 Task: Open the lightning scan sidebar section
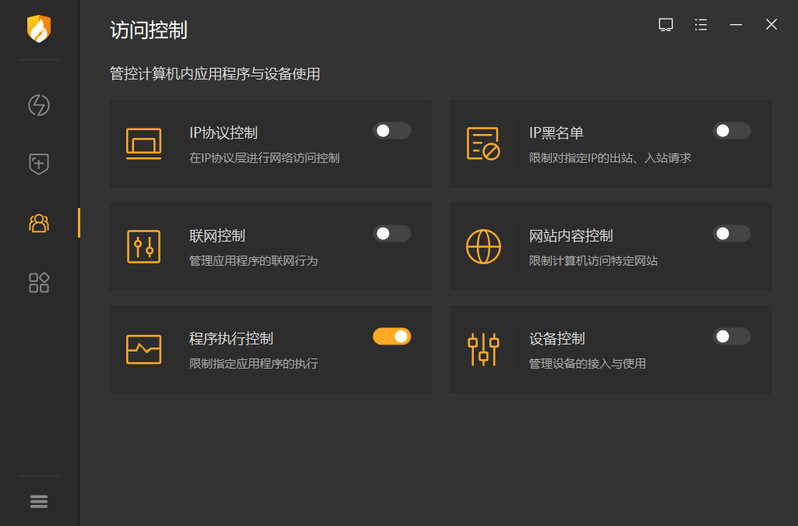pyautogui.click(x=39, y=105)
